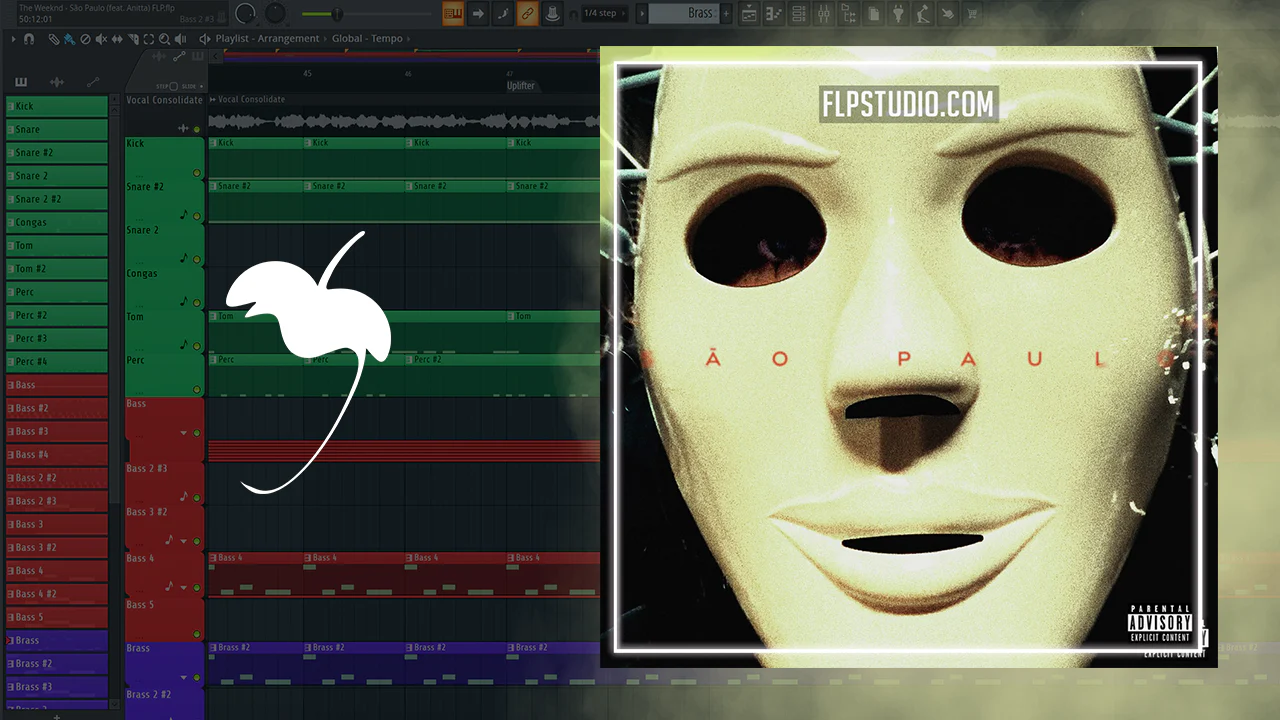Click the Playback speaker tool in Playlist
Screen dimensions: 1280x720
[x=180, y=39]
